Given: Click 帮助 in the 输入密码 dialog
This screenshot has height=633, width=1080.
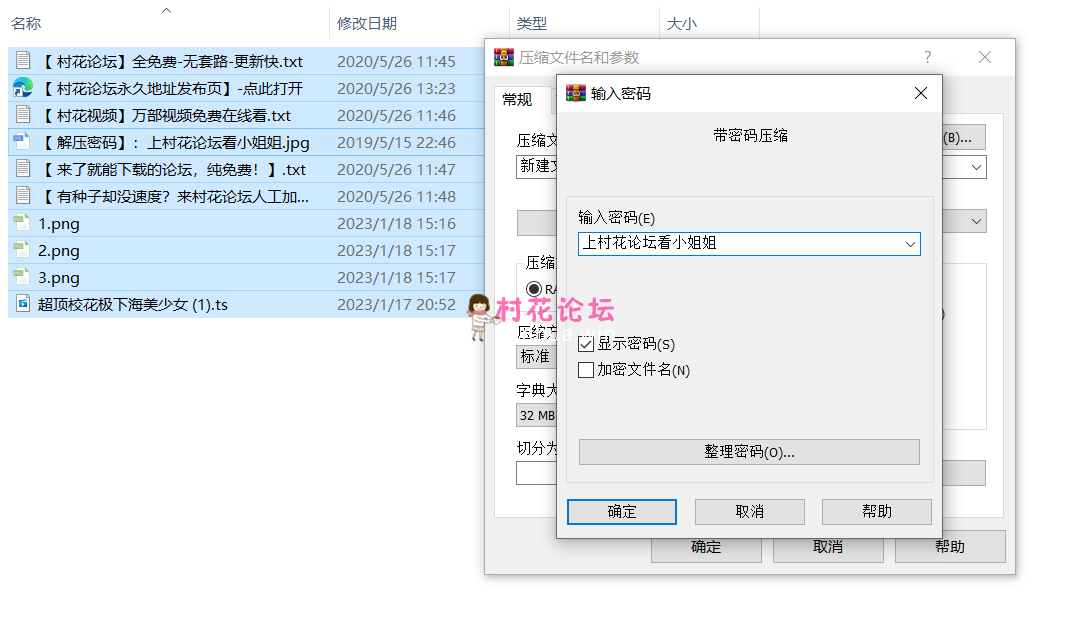Looking at the screenshot, I should (877, 512).
